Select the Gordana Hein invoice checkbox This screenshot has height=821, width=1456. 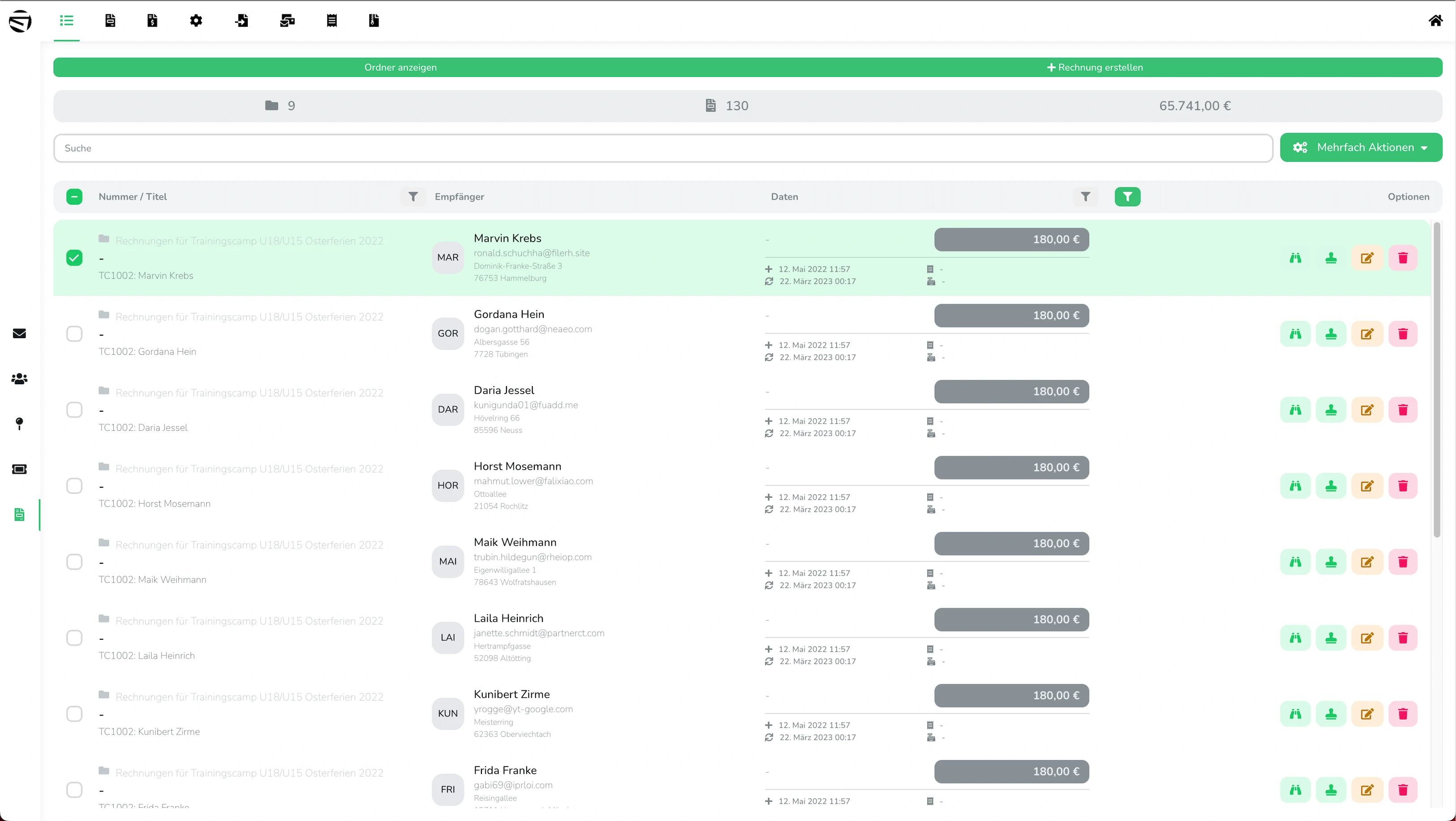[74, 334]
